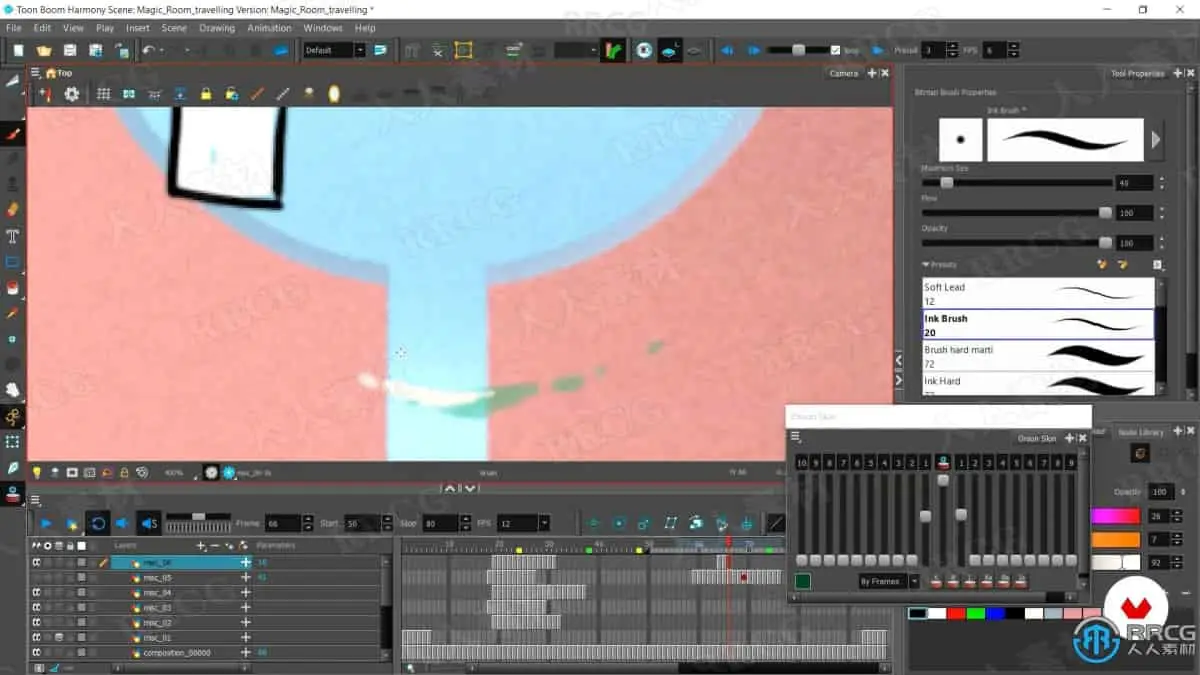Viewport: 1200px width, 675px height.
Task: Select the Rectangle tool in the left toolbar
Action: tap(13, 263)
